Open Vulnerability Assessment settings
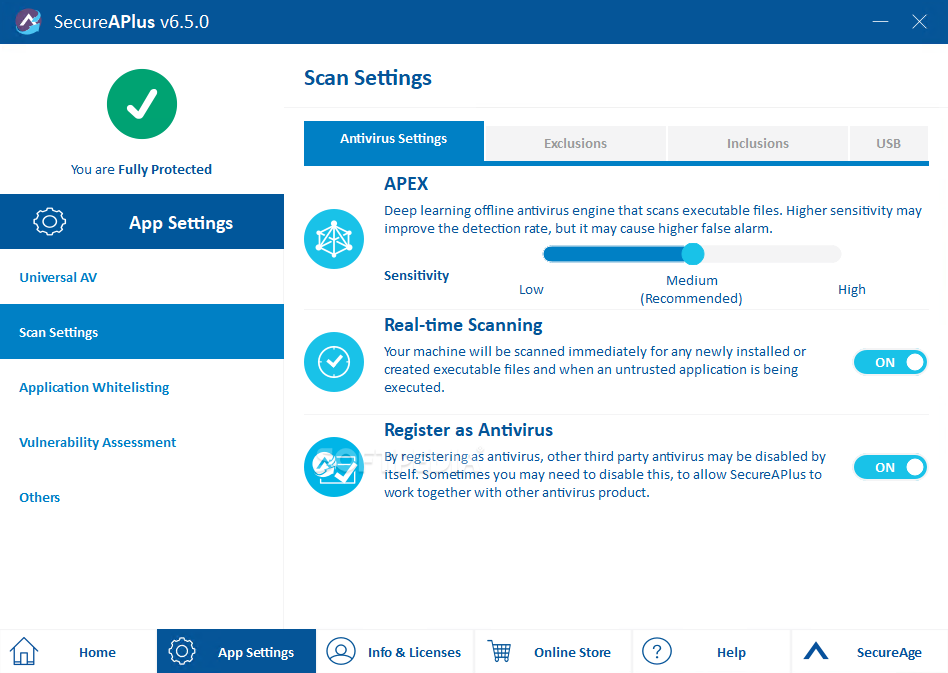The height and width of the screenshot is (673, 948). pyautogui.click(x=142, y=442)
